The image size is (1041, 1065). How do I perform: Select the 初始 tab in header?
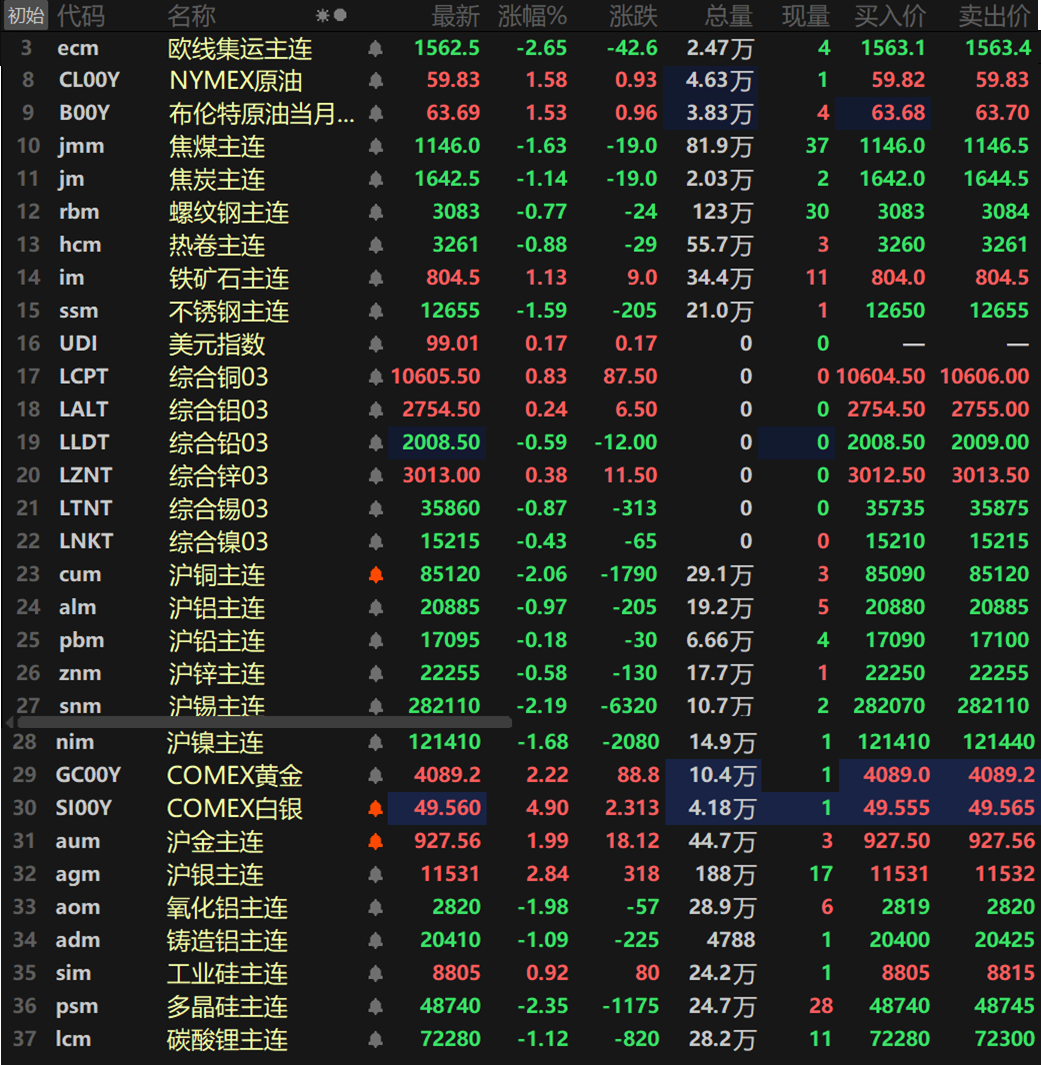pyautogui.click(x=26, y=15)
